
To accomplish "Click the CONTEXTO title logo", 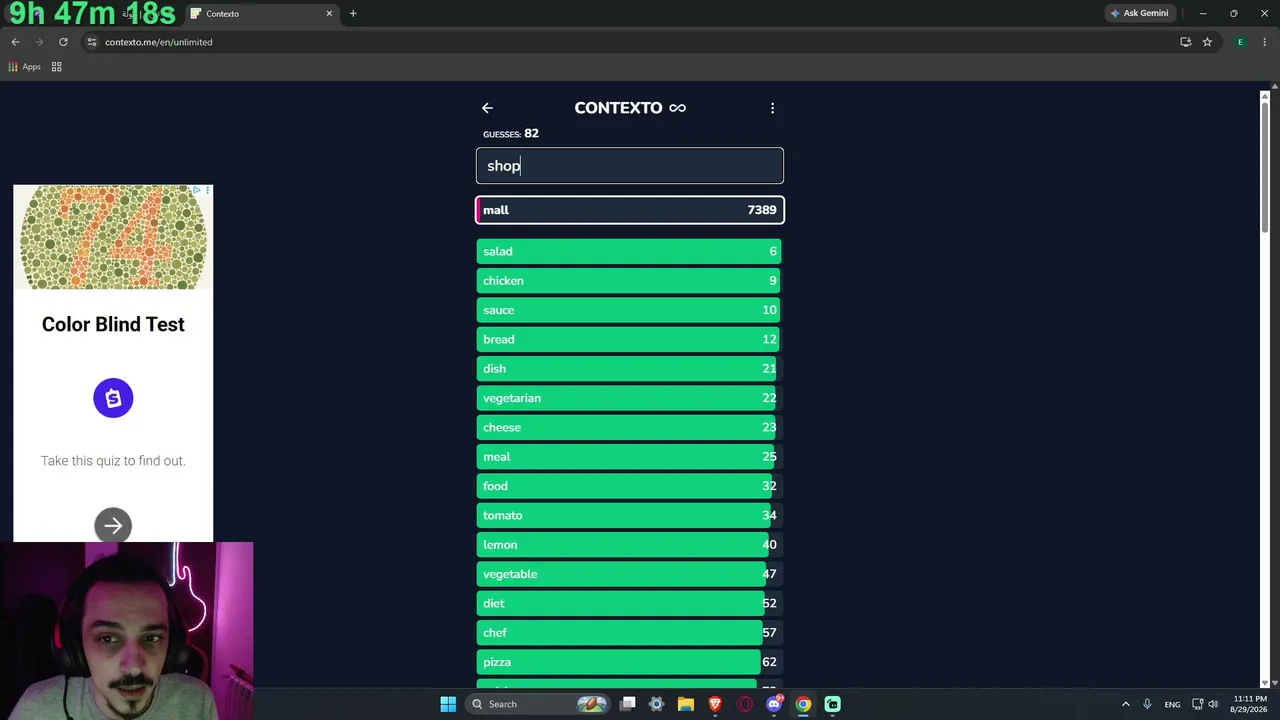I will click(x=630, y=108).
